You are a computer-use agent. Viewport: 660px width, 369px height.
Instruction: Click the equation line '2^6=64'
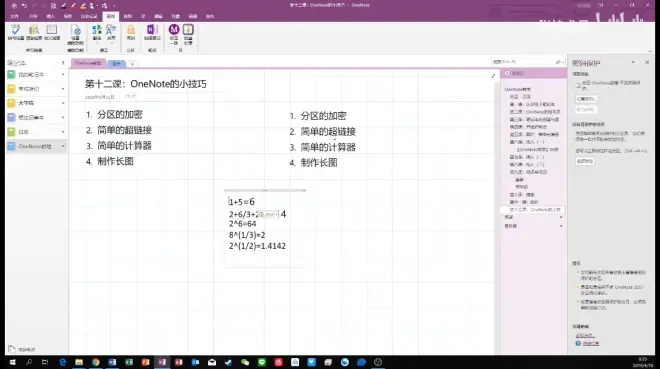pos(242,224)
